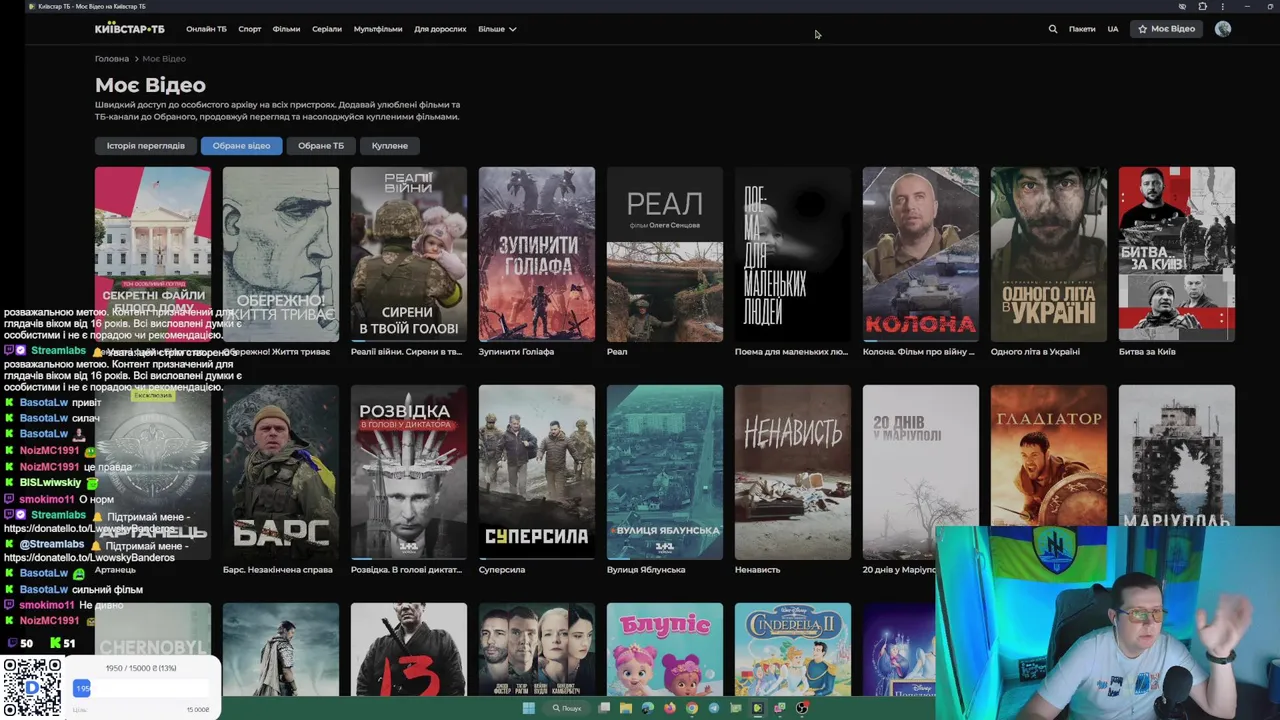
Task: Open the Реал film poster
Action: point(665,254)
